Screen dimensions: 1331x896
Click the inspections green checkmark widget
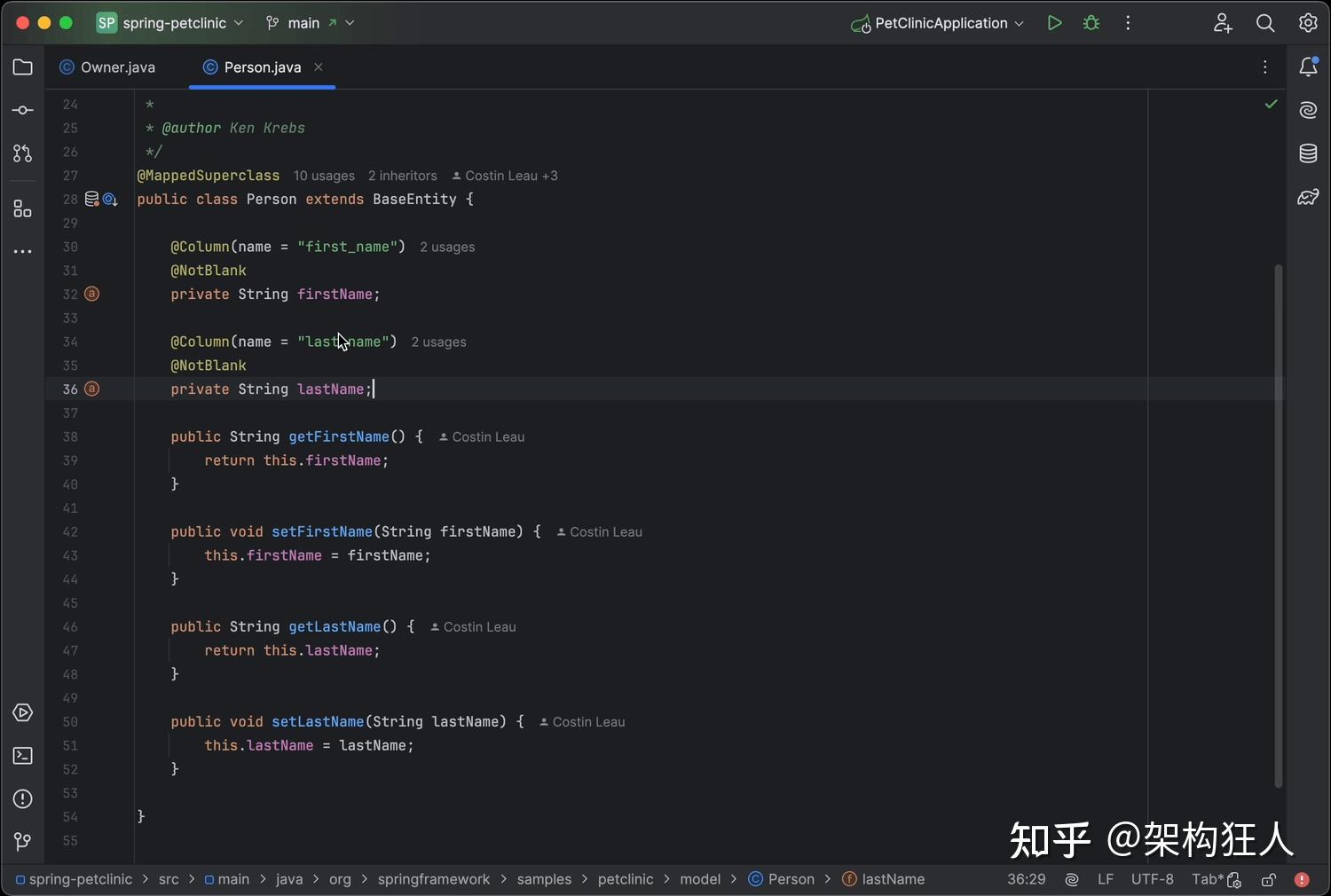[x=1272, y=105]
